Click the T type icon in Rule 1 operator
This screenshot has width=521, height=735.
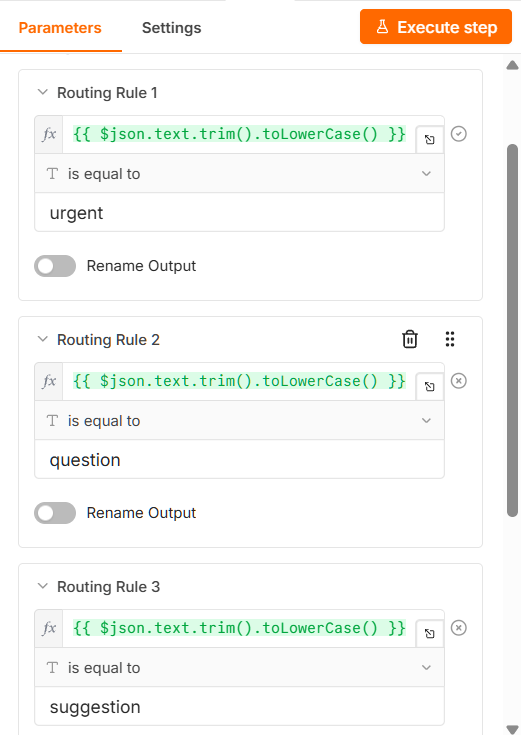coord(53,173)
